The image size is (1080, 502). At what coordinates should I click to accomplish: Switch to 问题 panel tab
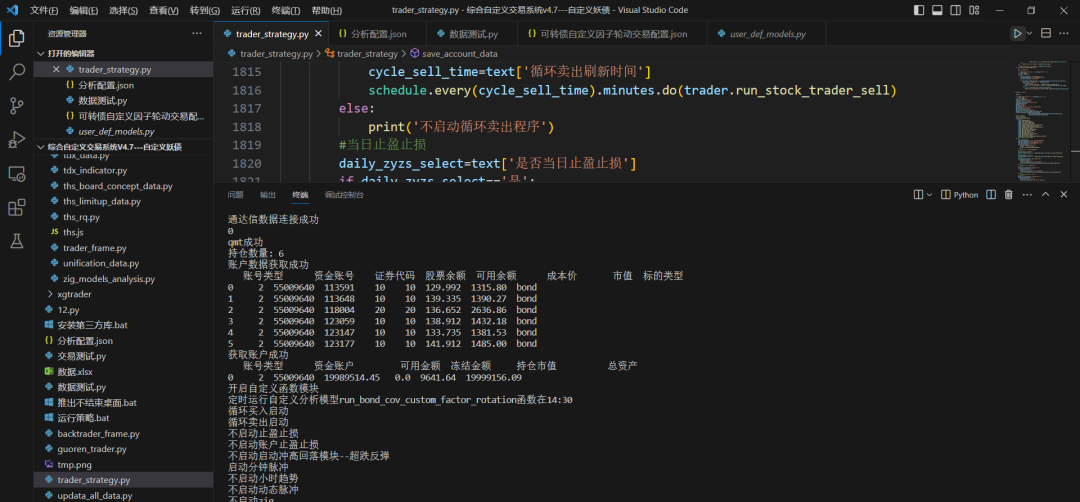point(236,195)
